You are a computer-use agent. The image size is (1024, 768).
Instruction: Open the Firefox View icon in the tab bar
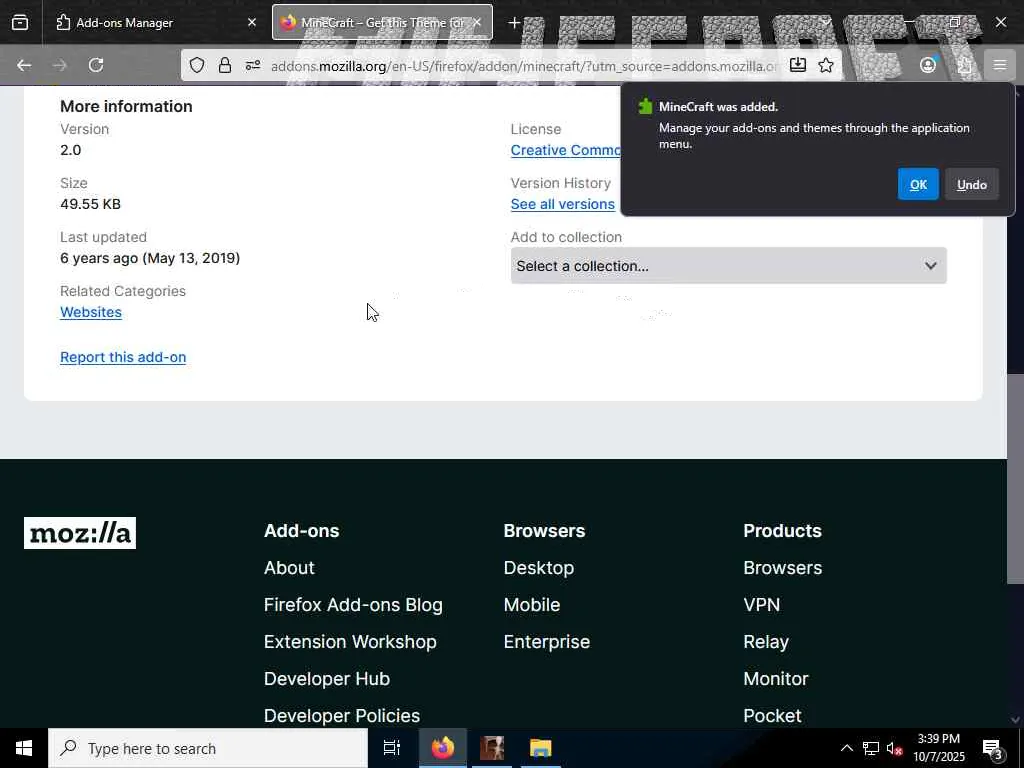tap(20, 23)
